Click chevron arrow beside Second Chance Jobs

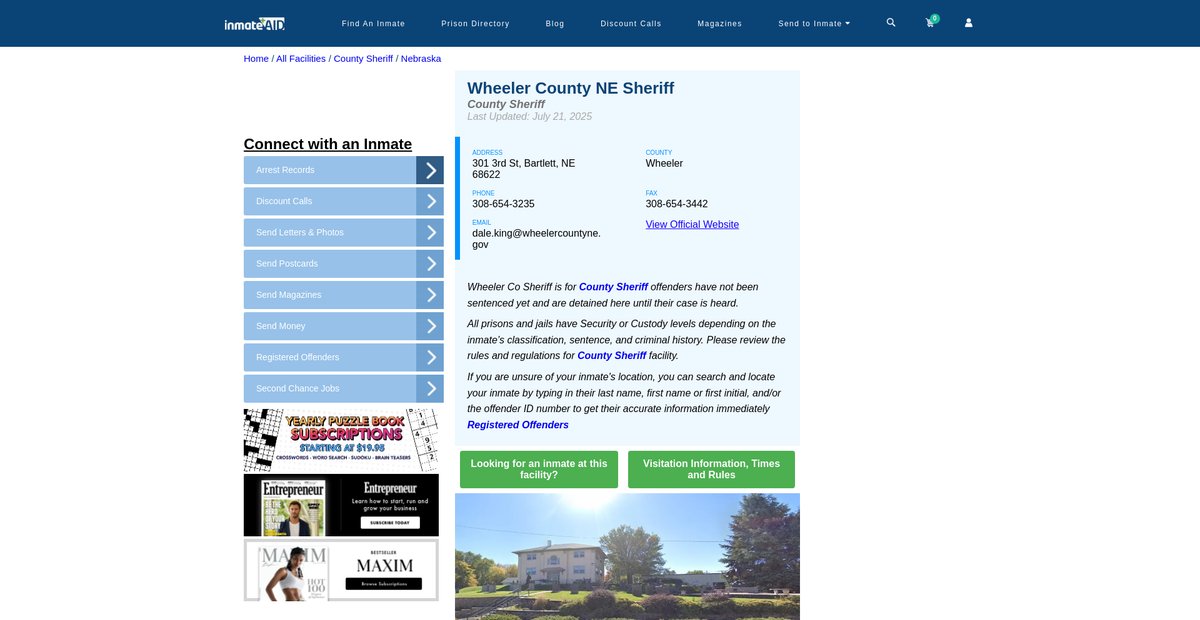[x=430, y=388]
